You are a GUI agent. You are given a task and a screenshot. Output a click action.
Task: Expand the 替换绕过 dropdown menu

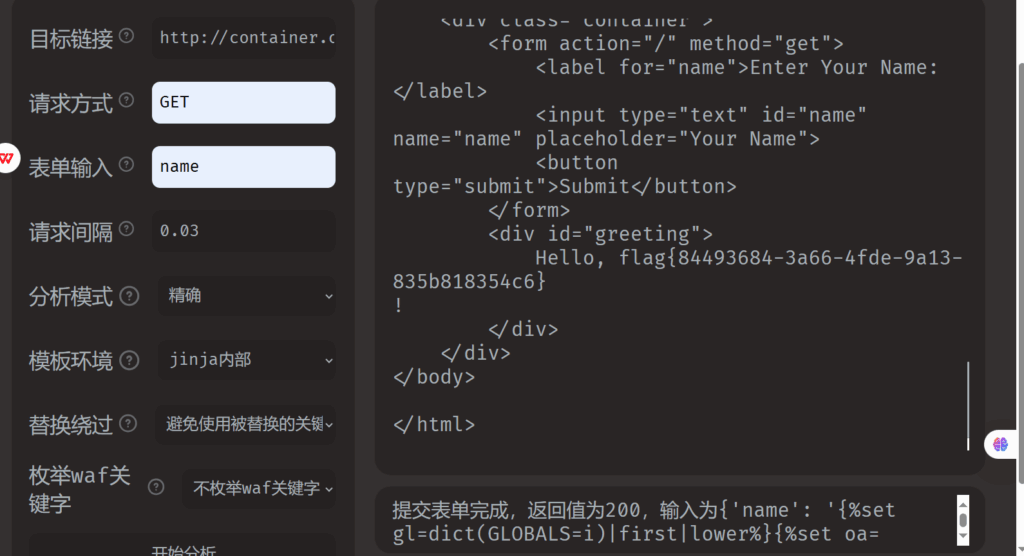[246, 424]
